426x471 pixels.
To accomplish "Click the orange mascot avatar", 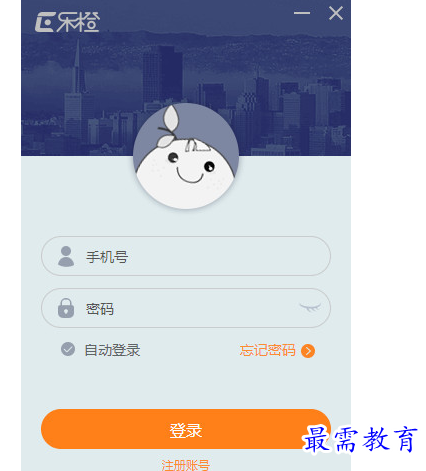I will coord(186,156).
